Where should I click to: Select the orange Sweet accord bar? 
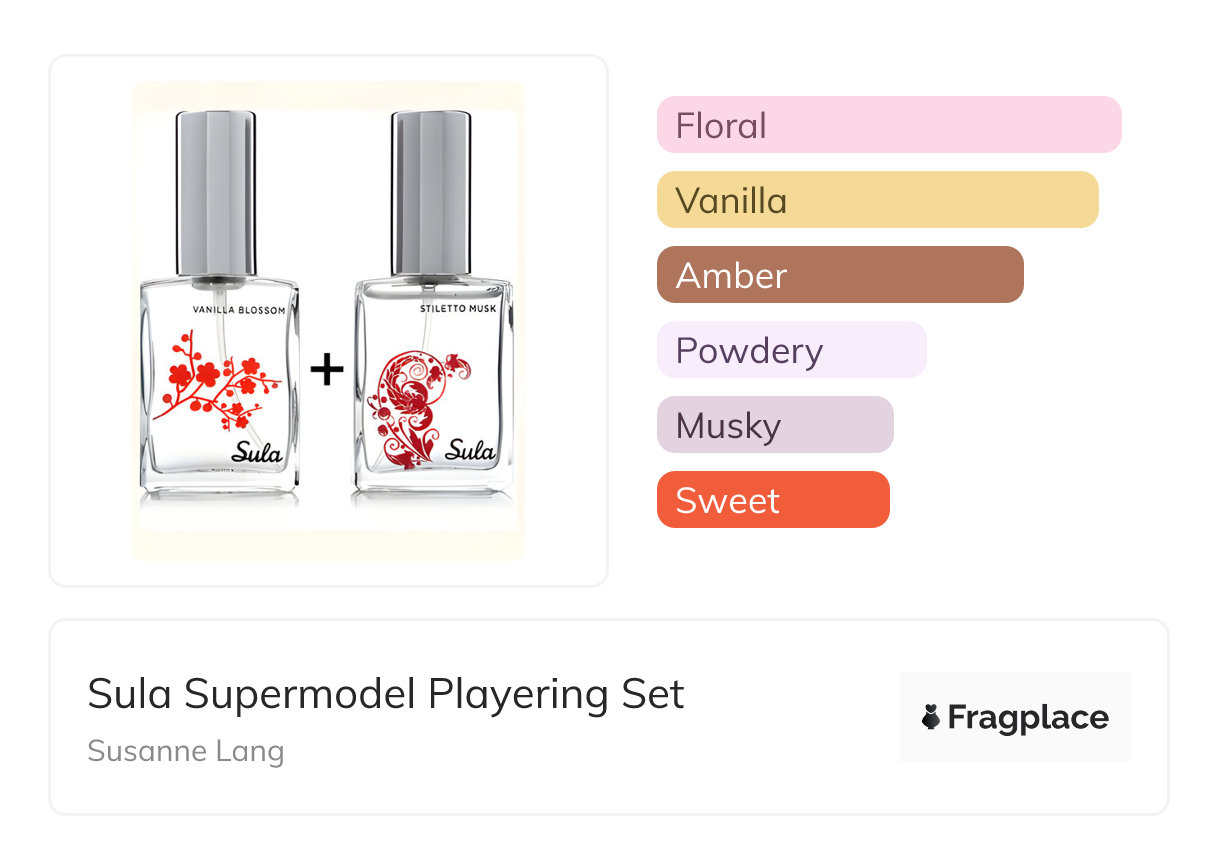tap(772, 500)
